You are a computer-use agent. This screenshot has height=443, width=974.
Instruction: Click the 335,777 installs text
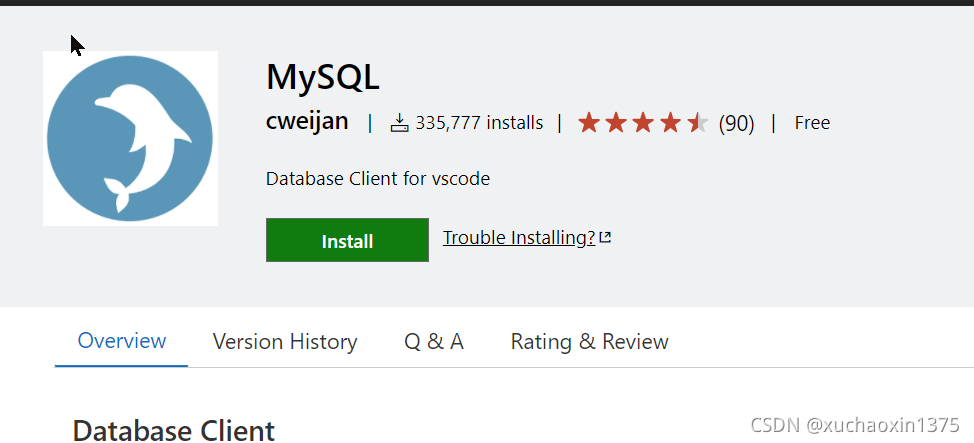[479, 123]
